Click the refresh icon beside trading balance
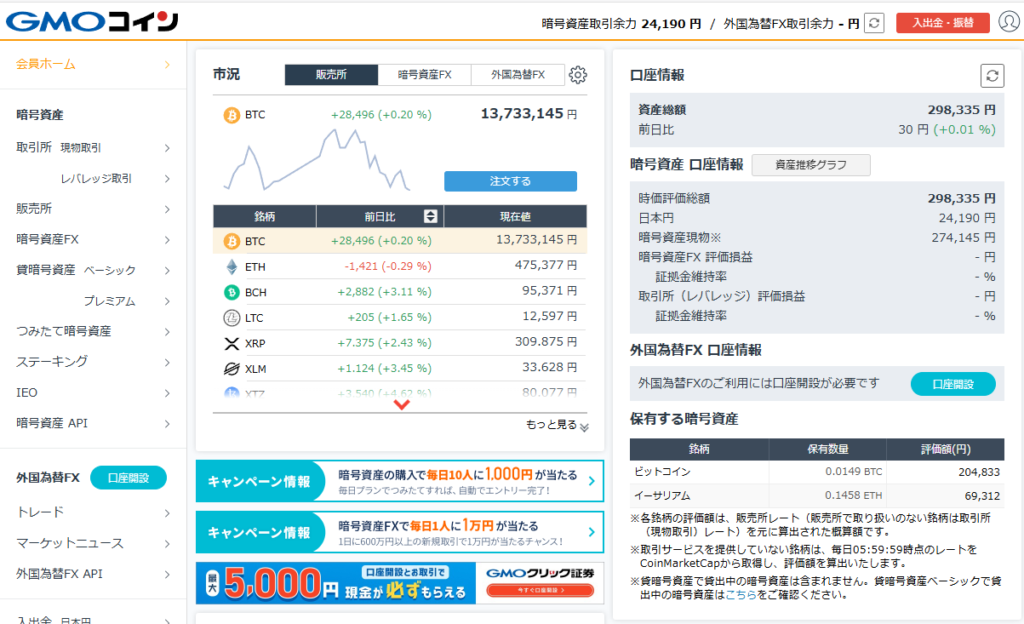The width and height of the screenshot is (1024, 624). pyautogui.click(x=874, y=23)
